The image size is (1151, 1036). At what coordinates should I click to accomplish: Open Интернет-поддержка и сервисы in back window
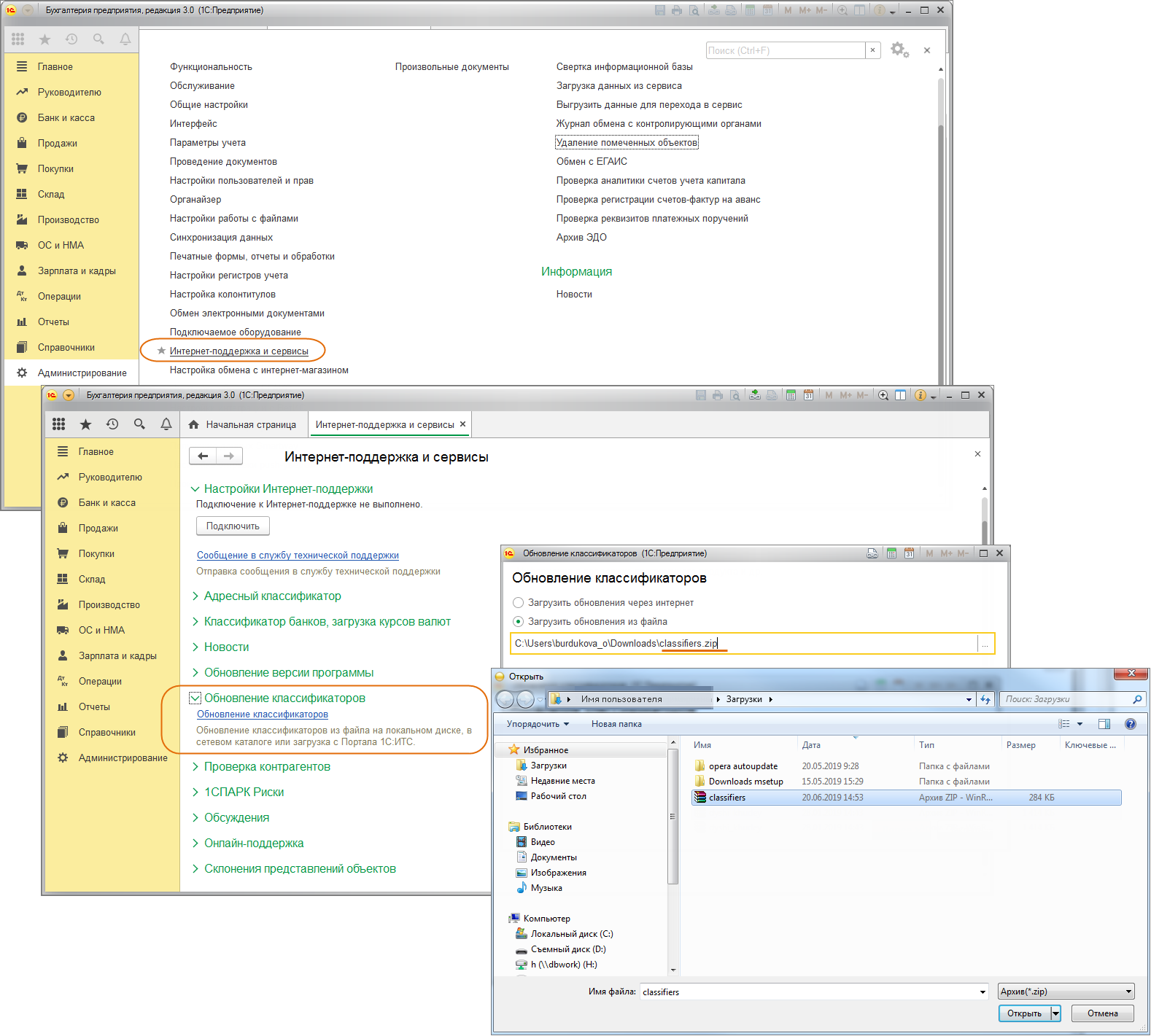[x=239, y=351]
